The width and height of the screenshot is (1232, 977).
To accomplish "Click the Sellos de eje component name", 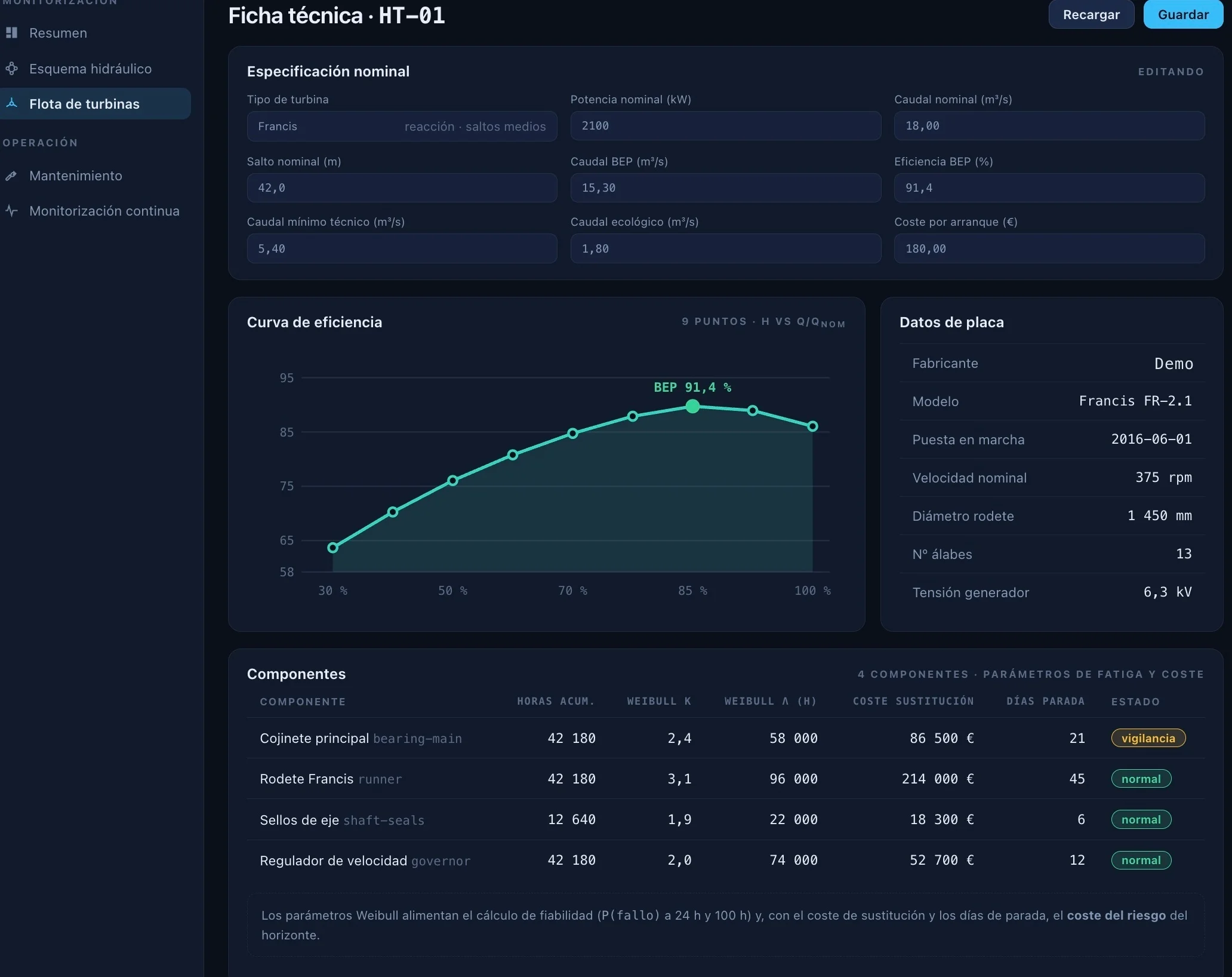I will pos(299,820).
